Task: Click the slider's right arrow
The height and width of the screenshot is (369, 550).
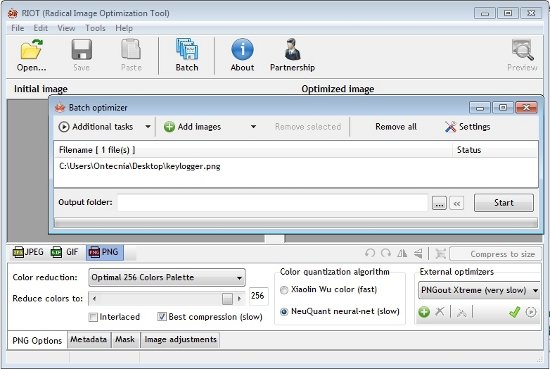Action: click(240, 299)
